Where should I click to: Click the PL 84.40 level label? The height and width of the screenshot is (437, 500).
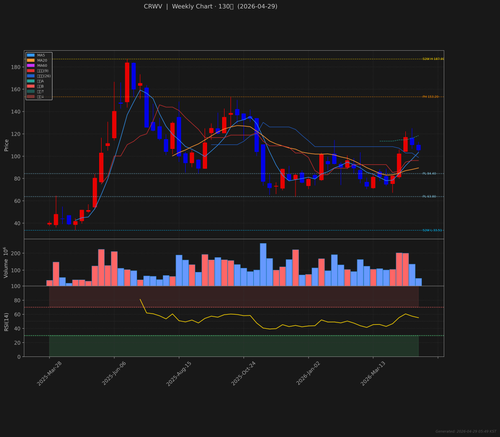(x=429, y=174)
